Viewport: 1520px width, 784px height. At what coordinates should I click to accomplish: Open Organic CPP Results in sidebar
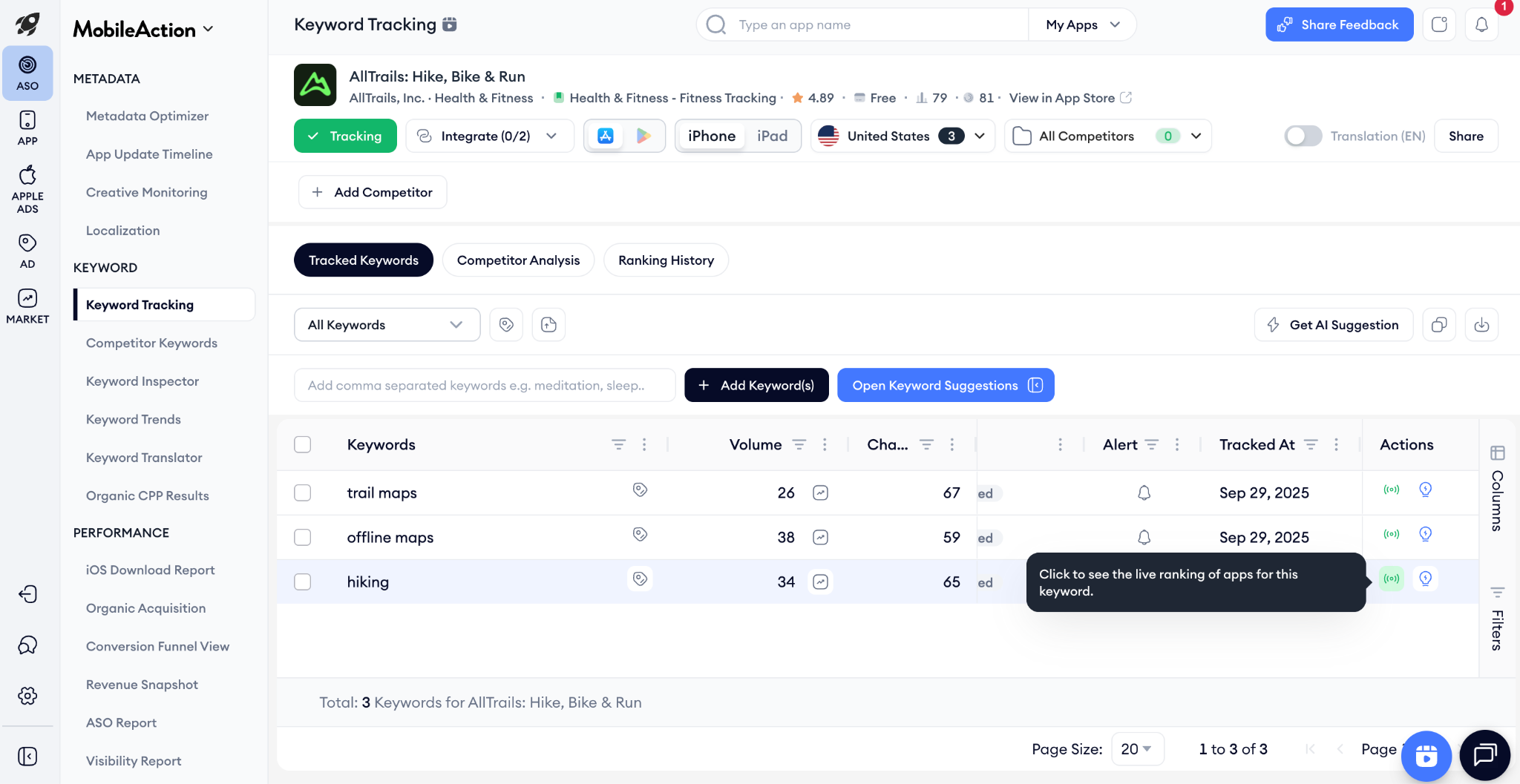[x=147, y=495]
